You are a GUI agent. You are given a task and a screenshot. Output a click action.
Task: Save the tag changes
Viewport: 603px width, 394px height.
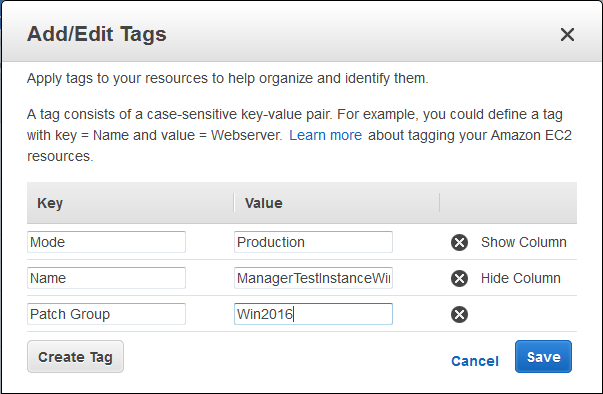(543, 357)
